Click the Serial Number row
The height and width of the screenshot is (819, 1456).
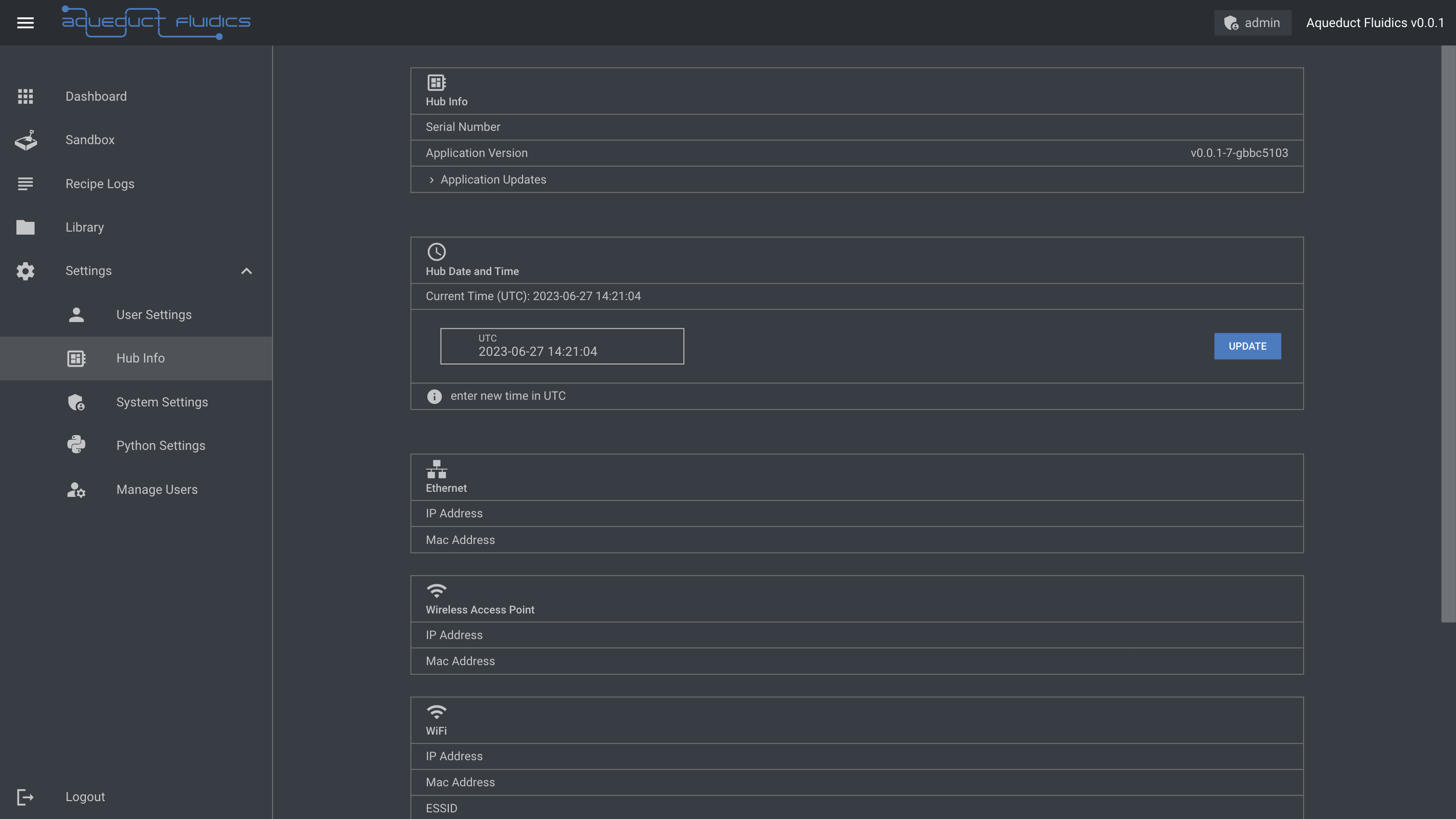pos(857,127)
